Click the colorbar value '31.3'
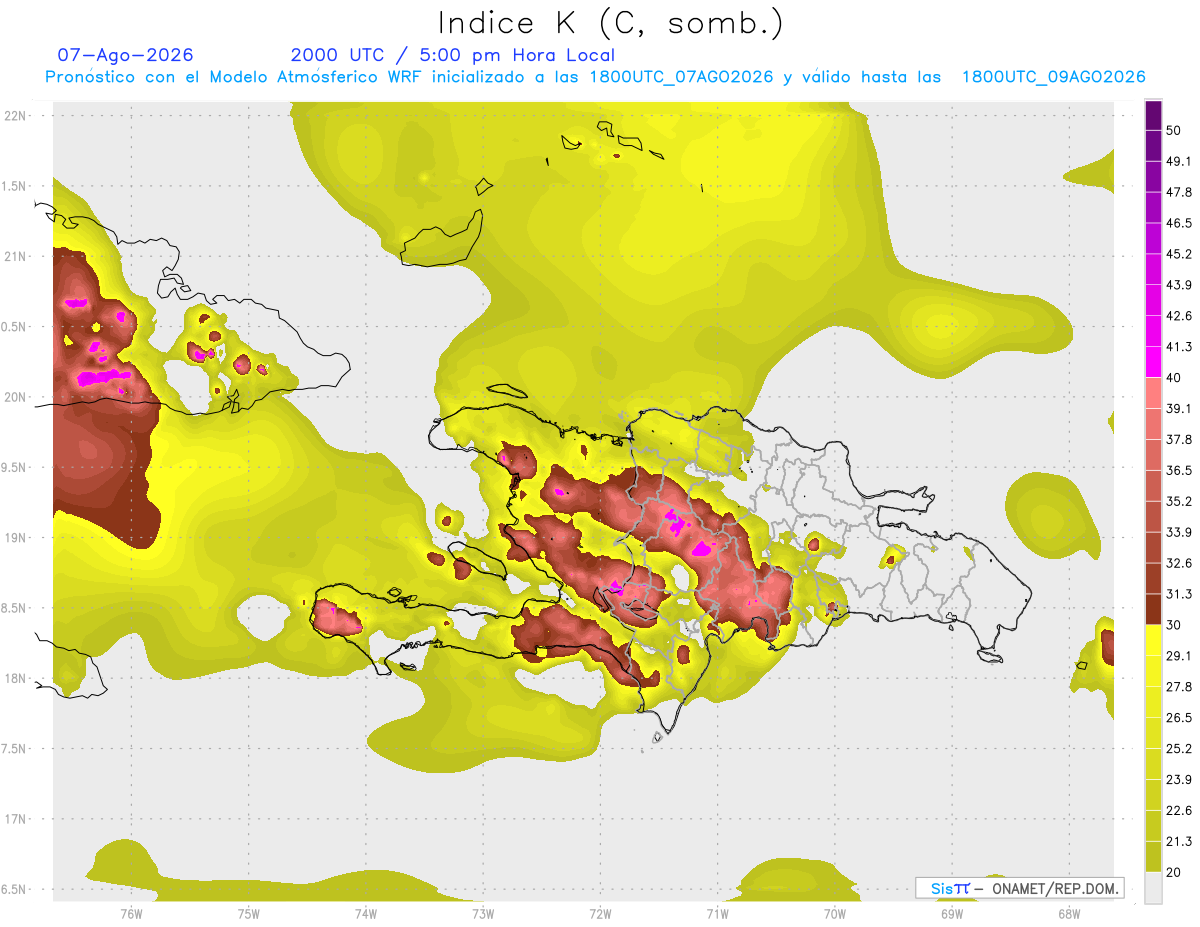 (x=1179, y=594)
